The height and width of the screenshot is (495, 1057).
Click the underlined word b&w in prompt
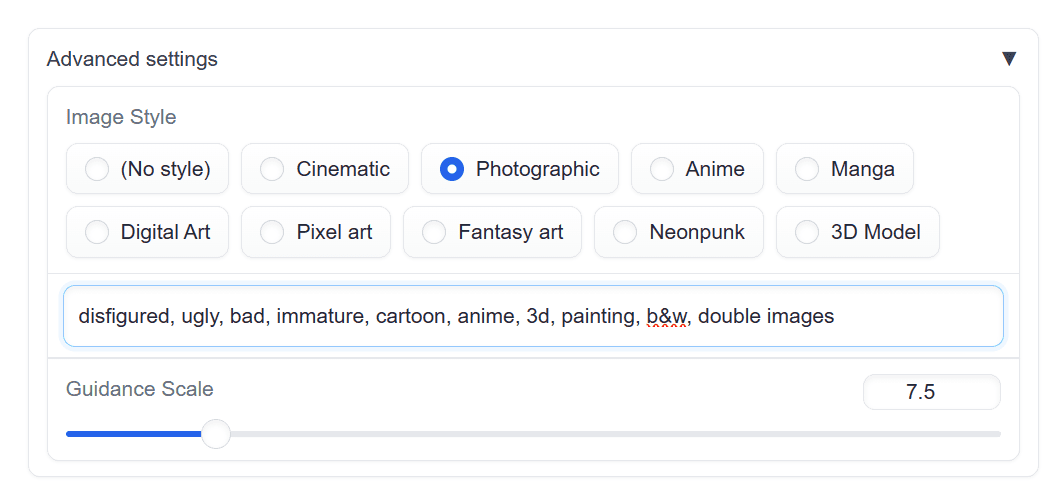666,316
